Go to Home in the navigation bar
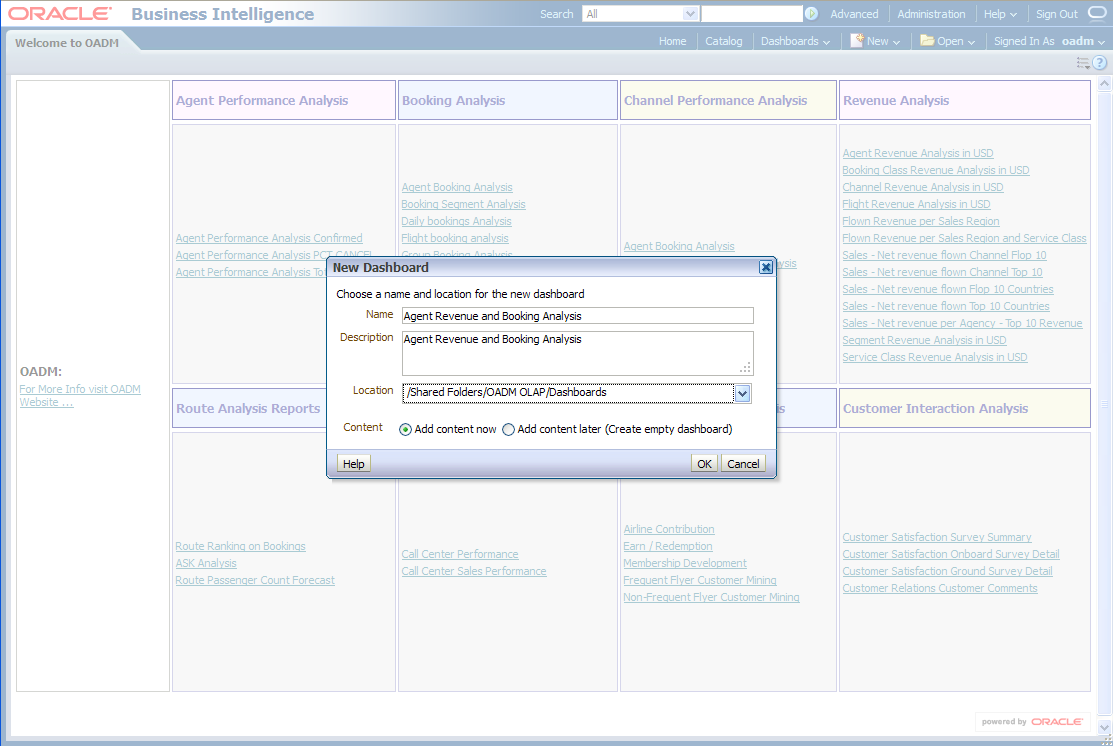This screenshot has width=1113, height=746. [672, 41]
